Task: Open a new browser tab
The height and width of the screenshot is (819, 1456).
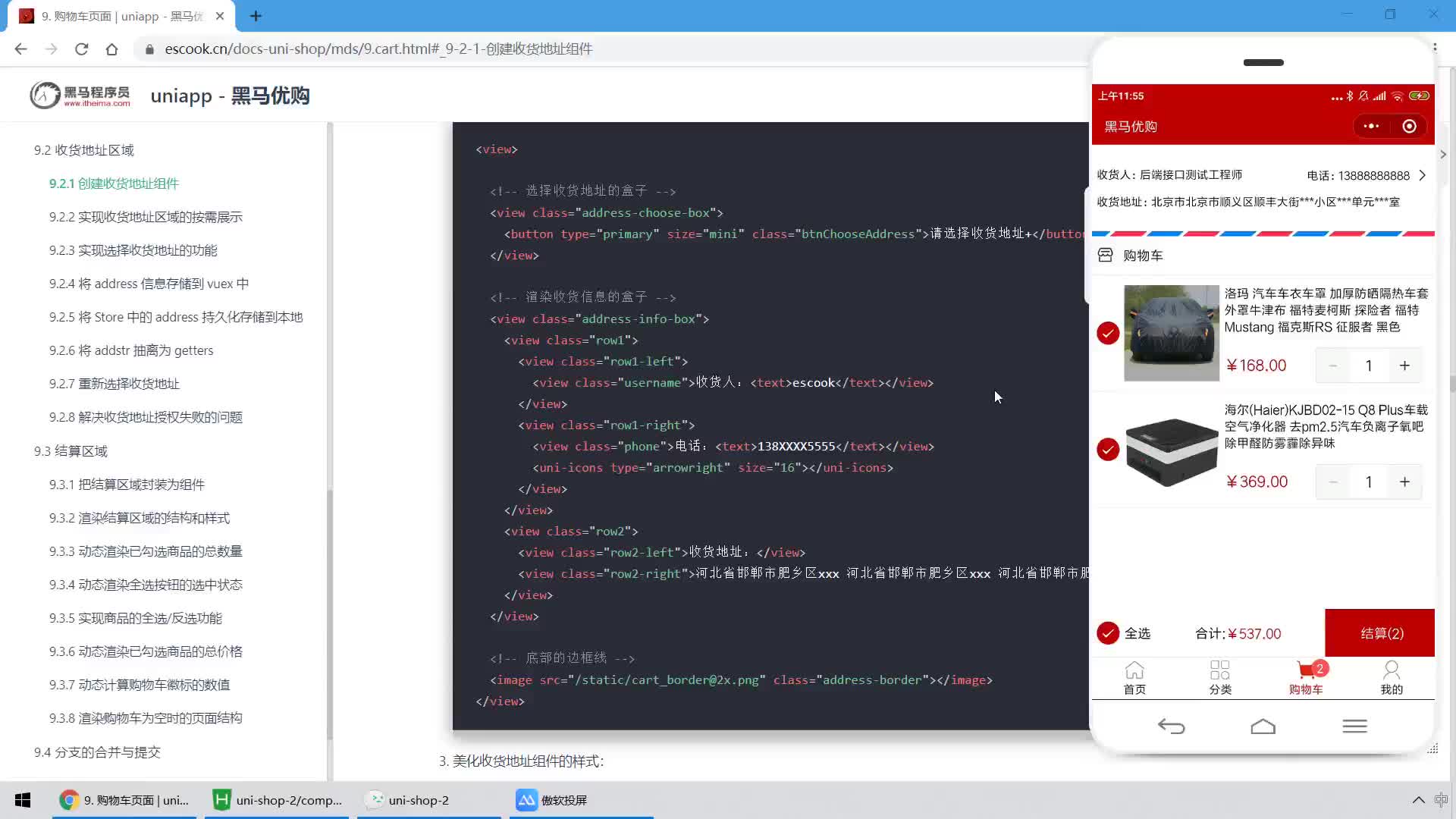Action: point(256,16)
